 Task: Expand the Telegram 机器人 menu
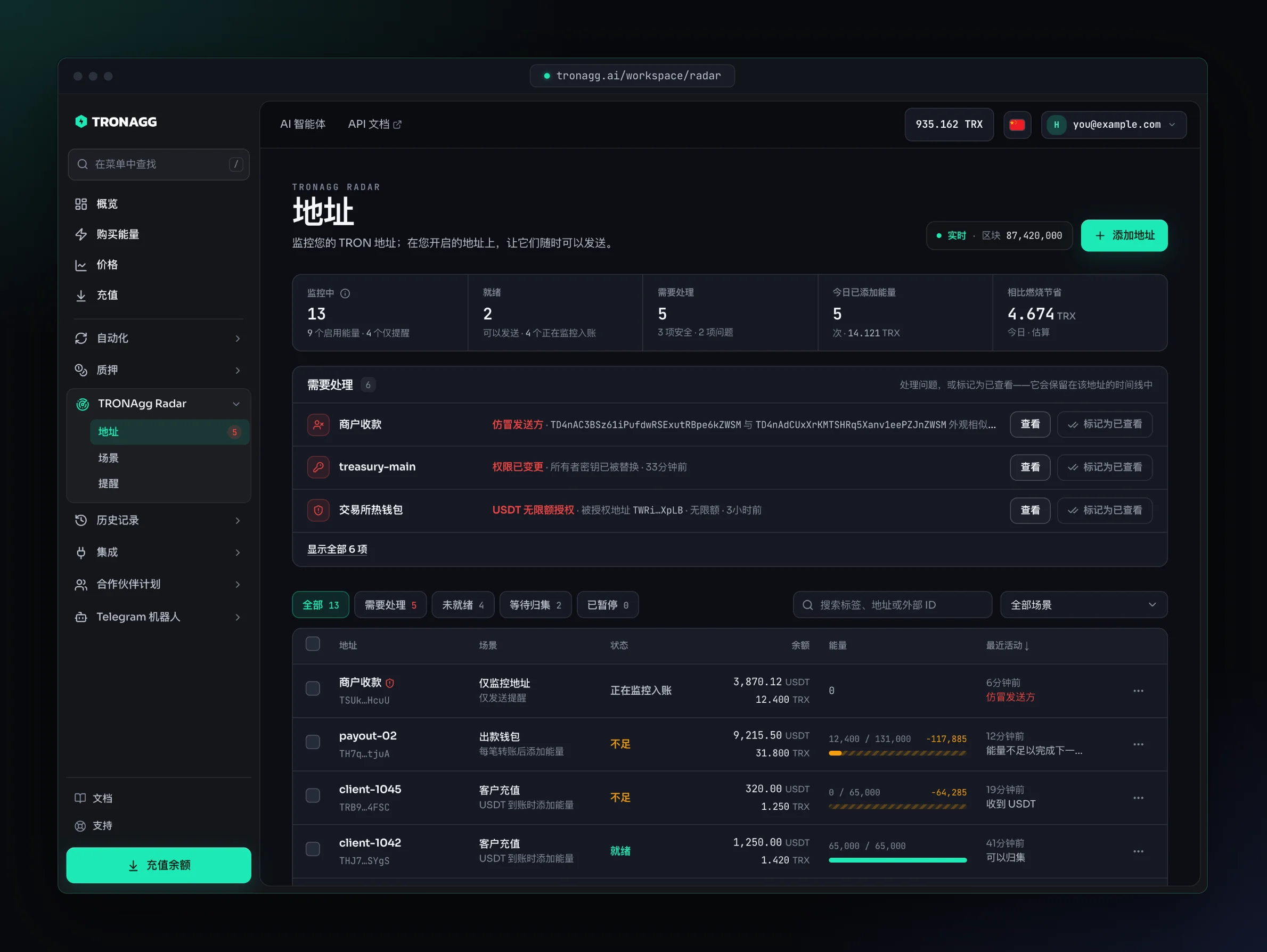click(159, 617)
